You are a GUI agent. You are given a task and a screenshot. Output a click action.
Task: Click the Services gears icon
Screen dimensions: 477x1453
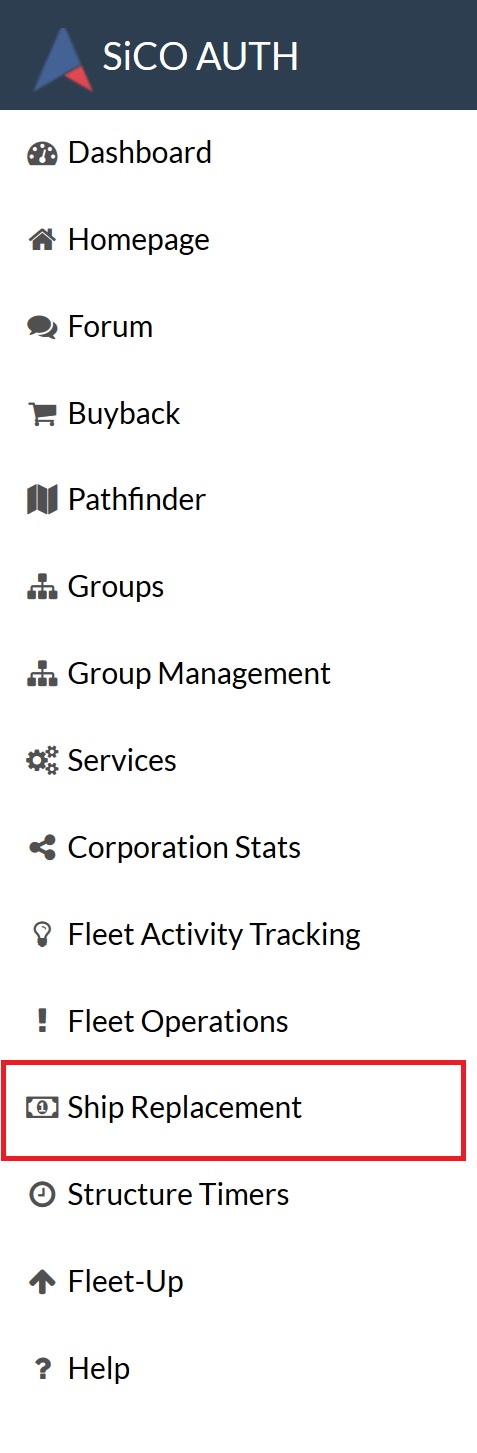click(42, 761)
